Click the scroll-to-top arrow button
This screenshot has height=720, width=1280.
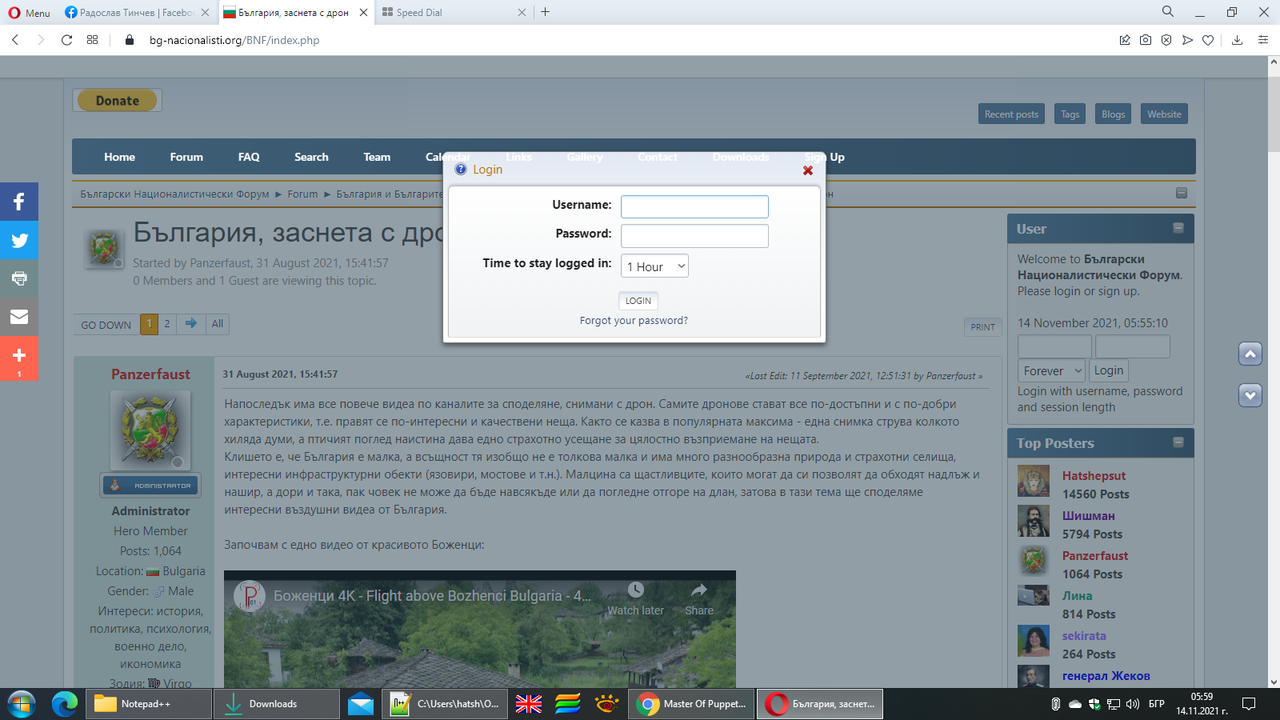coord(1250,354)
